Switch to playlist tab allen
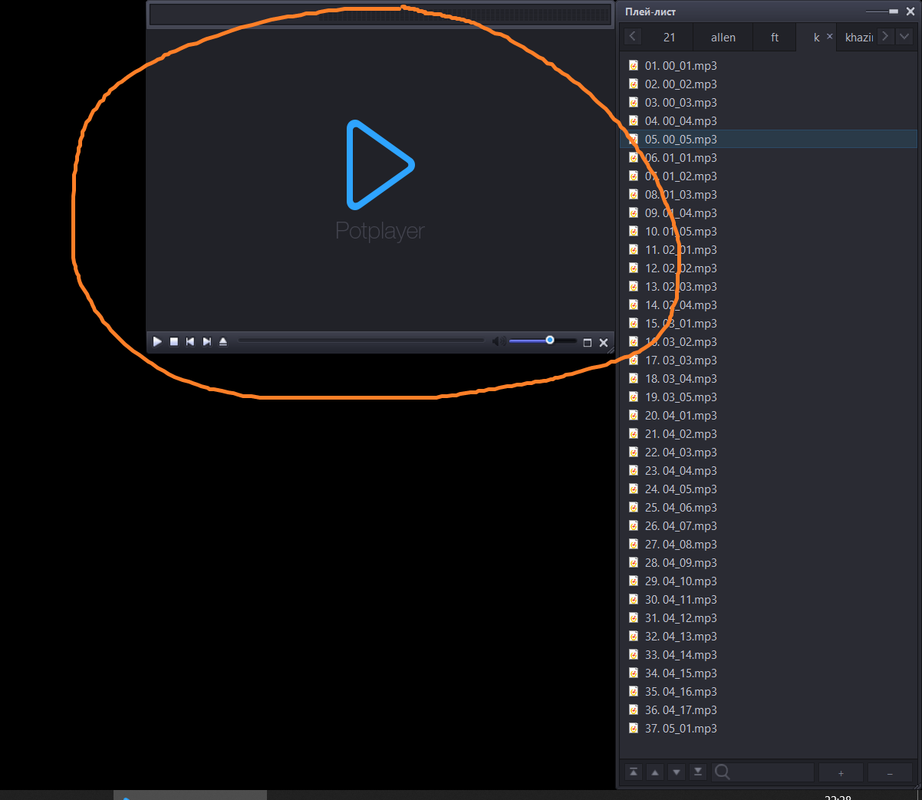The image size is (922, 800). [723, 38]
